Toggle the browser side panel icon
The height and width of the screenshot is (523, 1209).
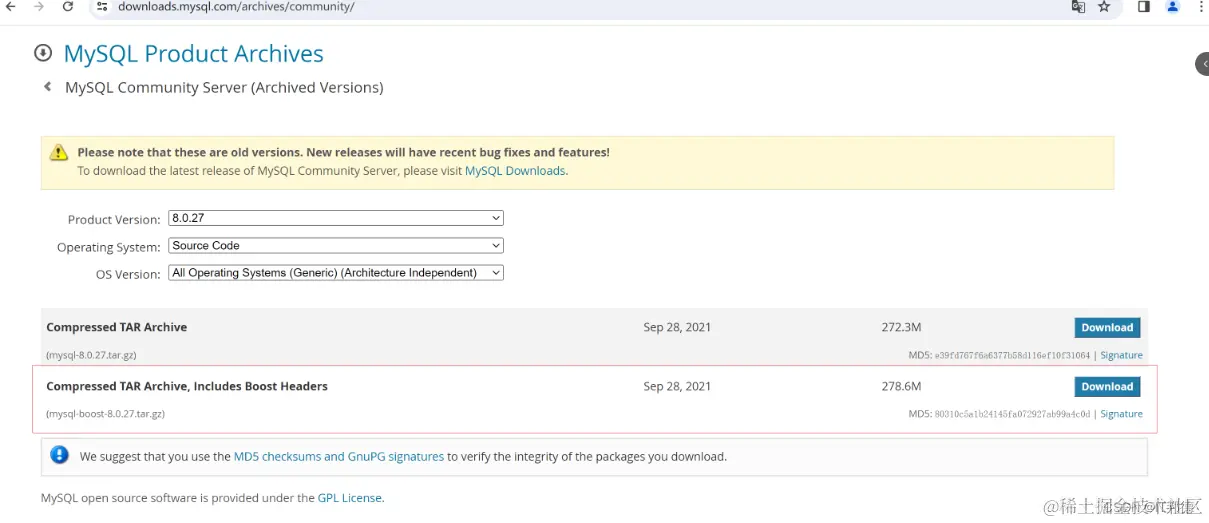tap(1144, 7)
